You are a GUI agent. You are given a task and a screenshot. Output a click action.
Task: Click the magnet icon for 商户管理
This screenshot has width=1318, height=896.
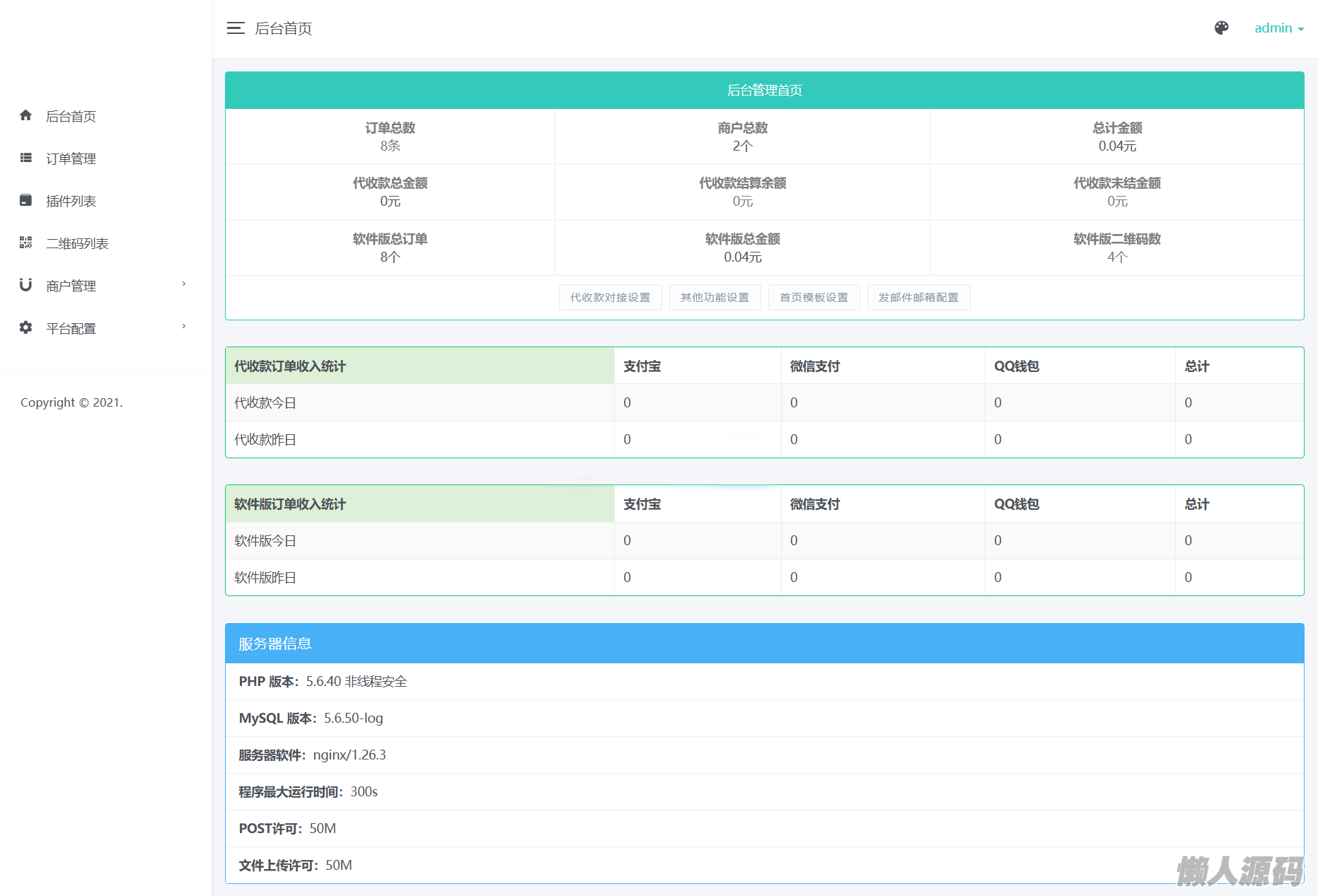point(26,285)
